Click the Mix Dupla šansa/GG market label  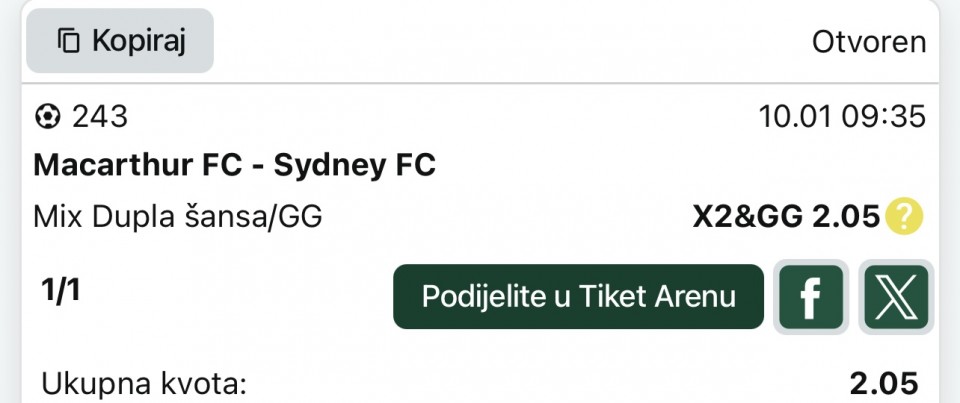tap(178, 216)
